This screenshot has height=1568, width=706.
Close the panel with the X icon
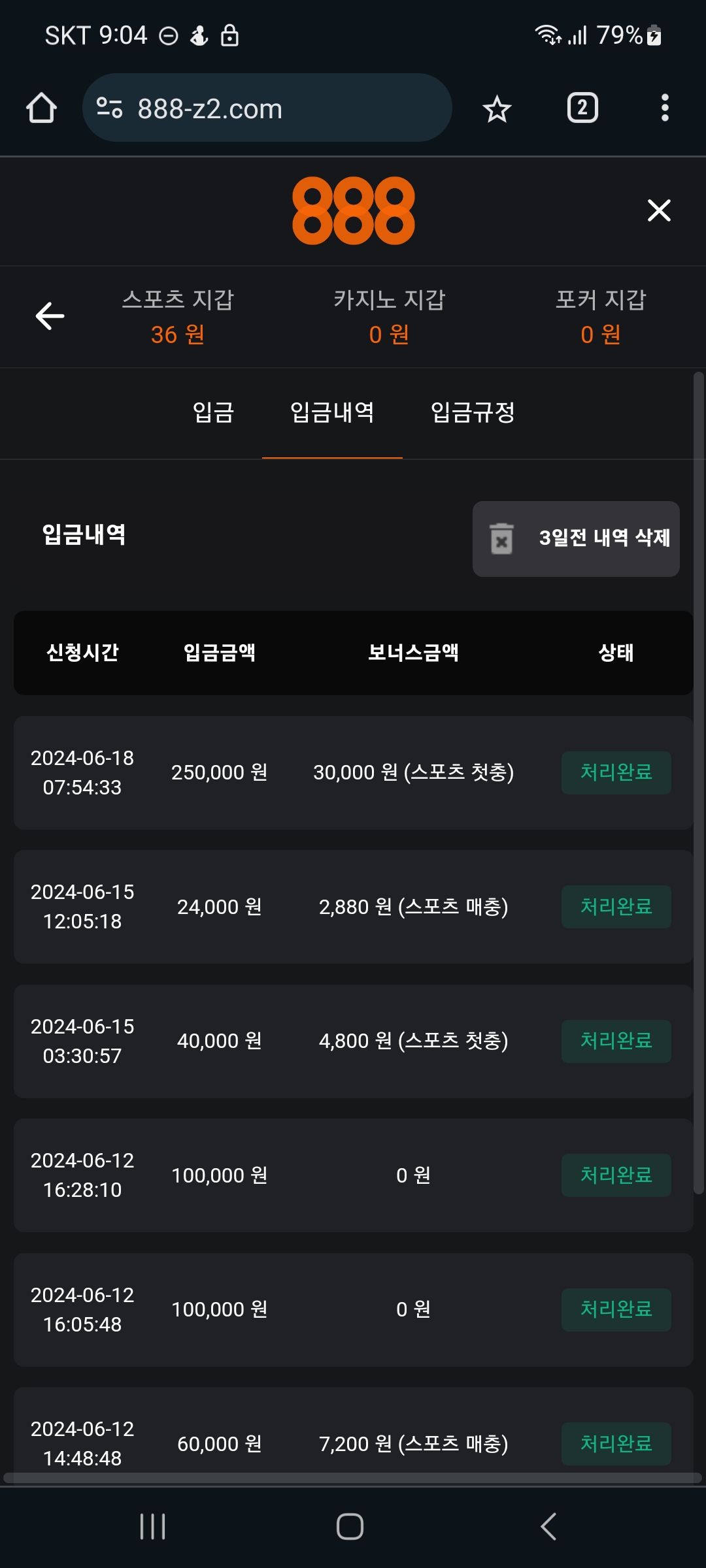pyautogui.click(x=659, y=210)
